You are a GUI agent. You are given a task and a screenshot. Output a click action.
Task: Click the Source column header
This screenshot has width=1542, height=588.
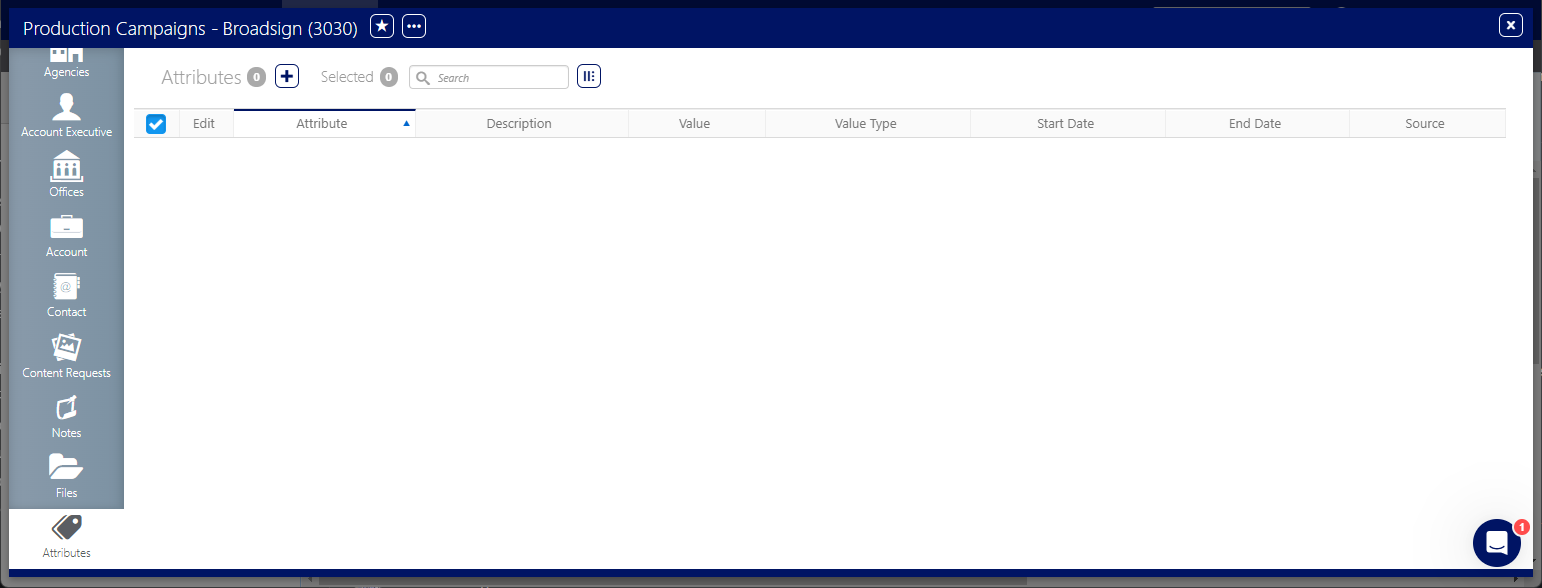[1427, 124]
